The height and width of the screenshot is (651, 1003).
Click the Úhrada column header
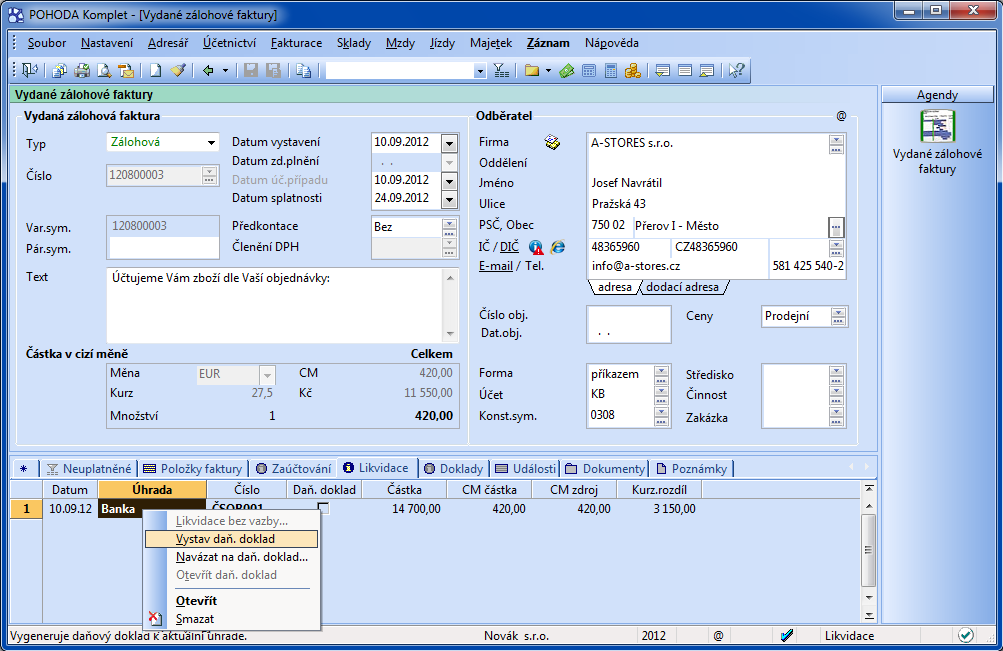pyautogui.click(x=152, y=490)
